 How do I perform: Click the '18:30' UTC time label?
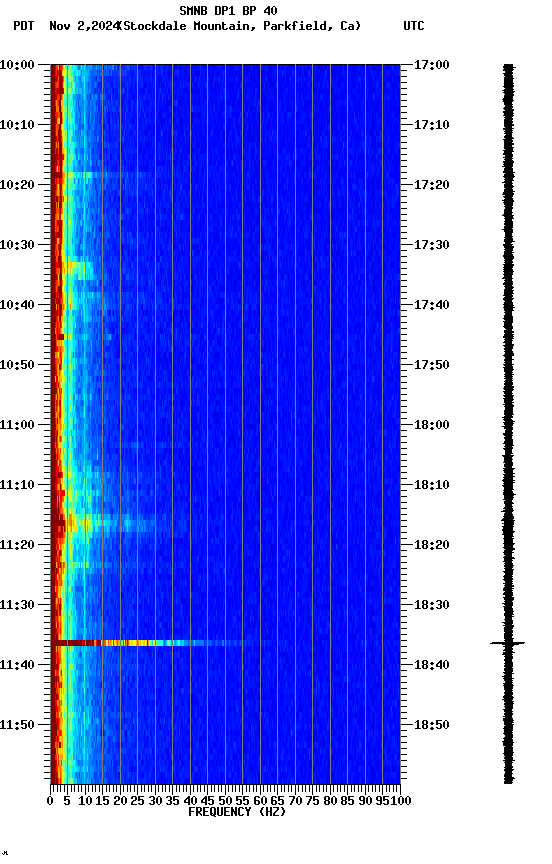click(x=432, y=606)
